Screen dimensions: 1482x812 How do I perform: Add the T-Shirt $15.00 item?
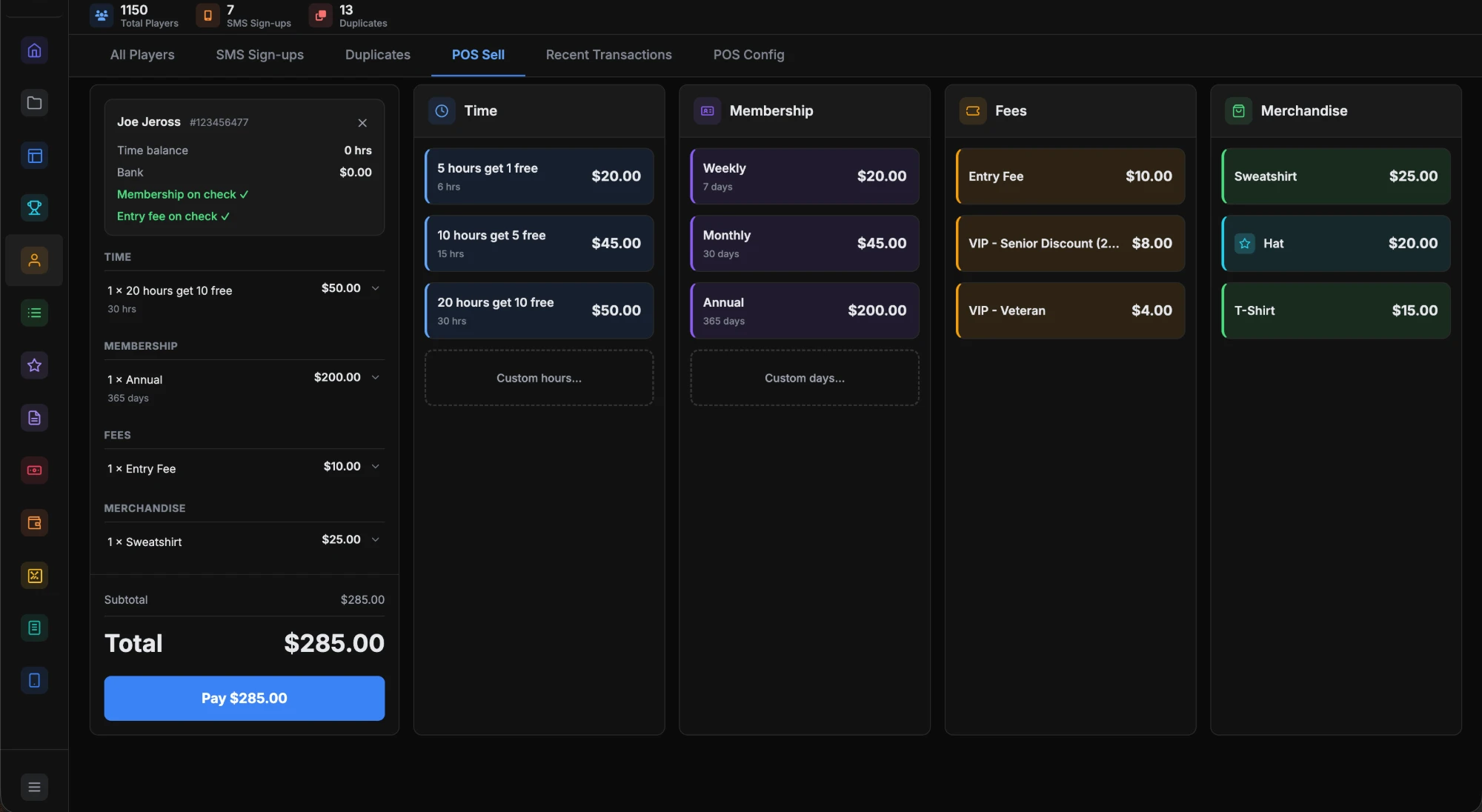click(x=1335, y=310)
